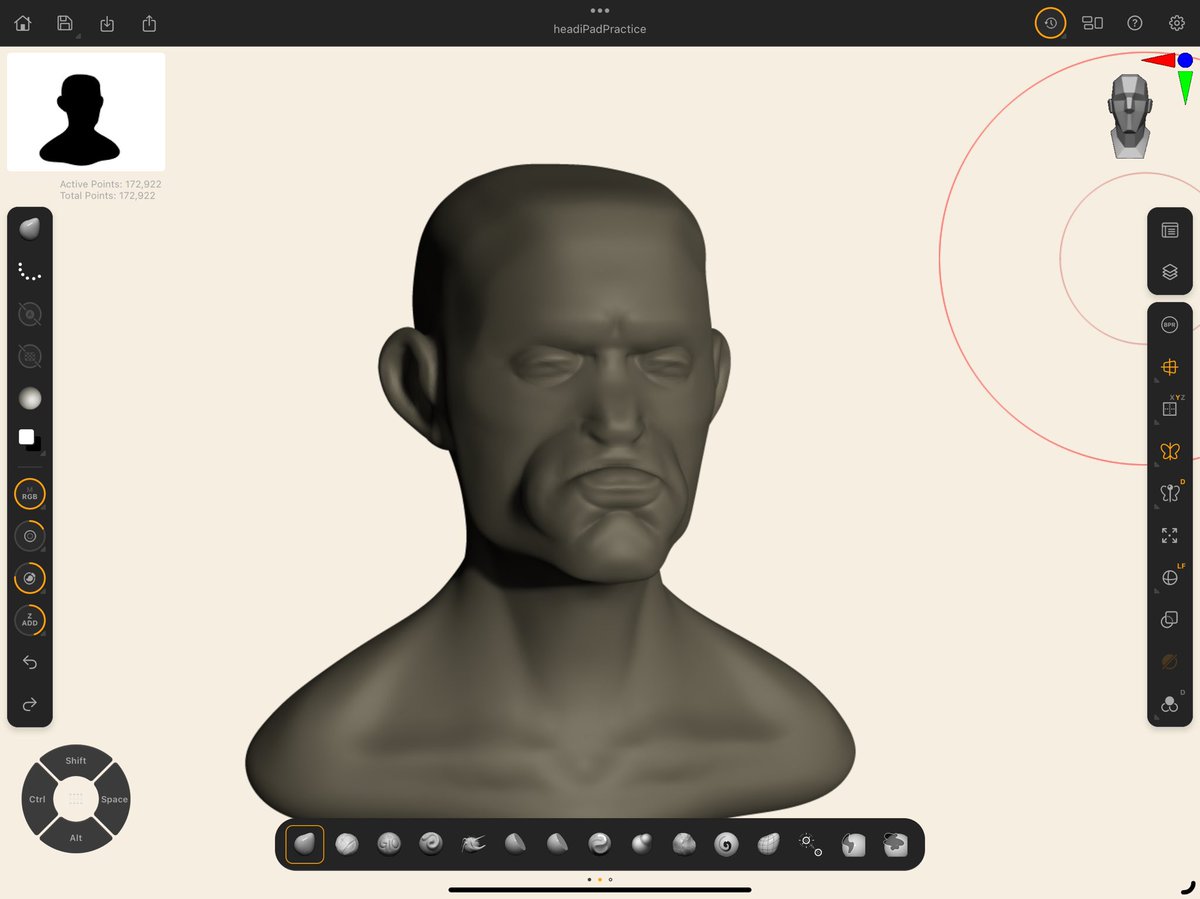This screenshot has height=899, width=1200.
Task: Open the subtool layers stack icon
Action: (x=1169, y=272)
